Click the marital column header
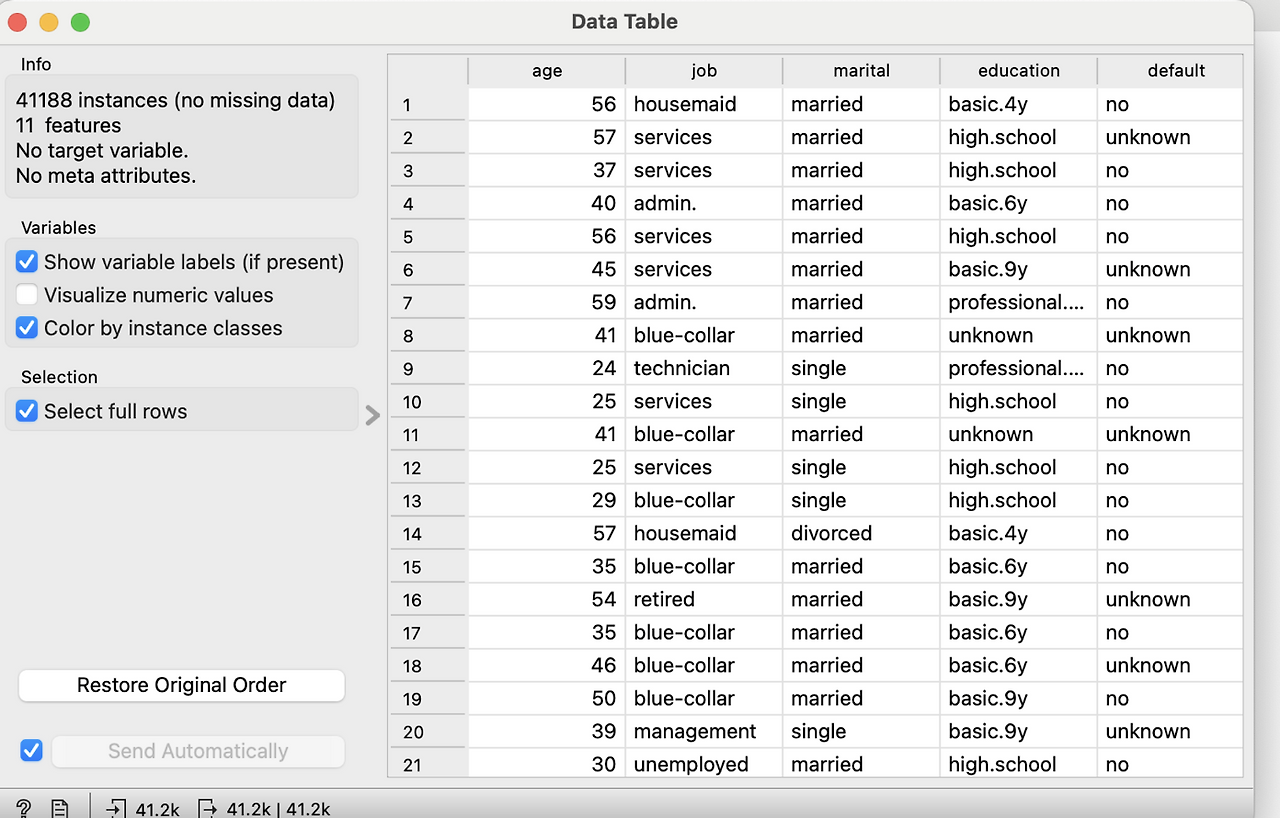The height and width of the screenshot is (818, 1280). tap(861, 71)
